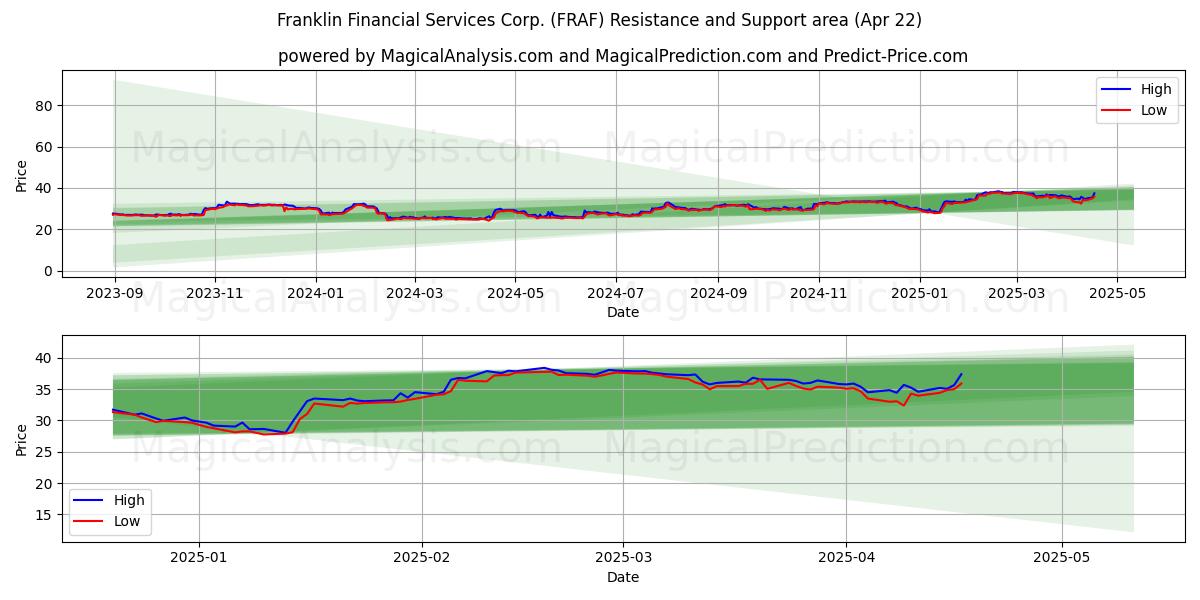The width and height of the screenshot is (1200, 600).
Task: Click the 'Price' axis label of the lower chart
Action: point(22,439)
